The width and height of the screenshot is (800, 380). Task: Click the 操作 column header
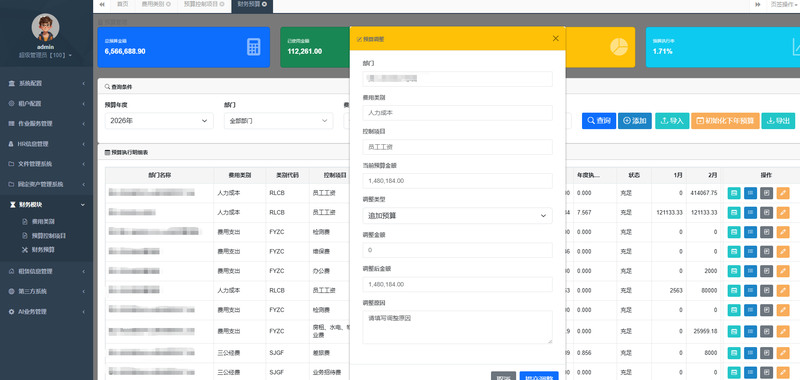click(766, 175)
